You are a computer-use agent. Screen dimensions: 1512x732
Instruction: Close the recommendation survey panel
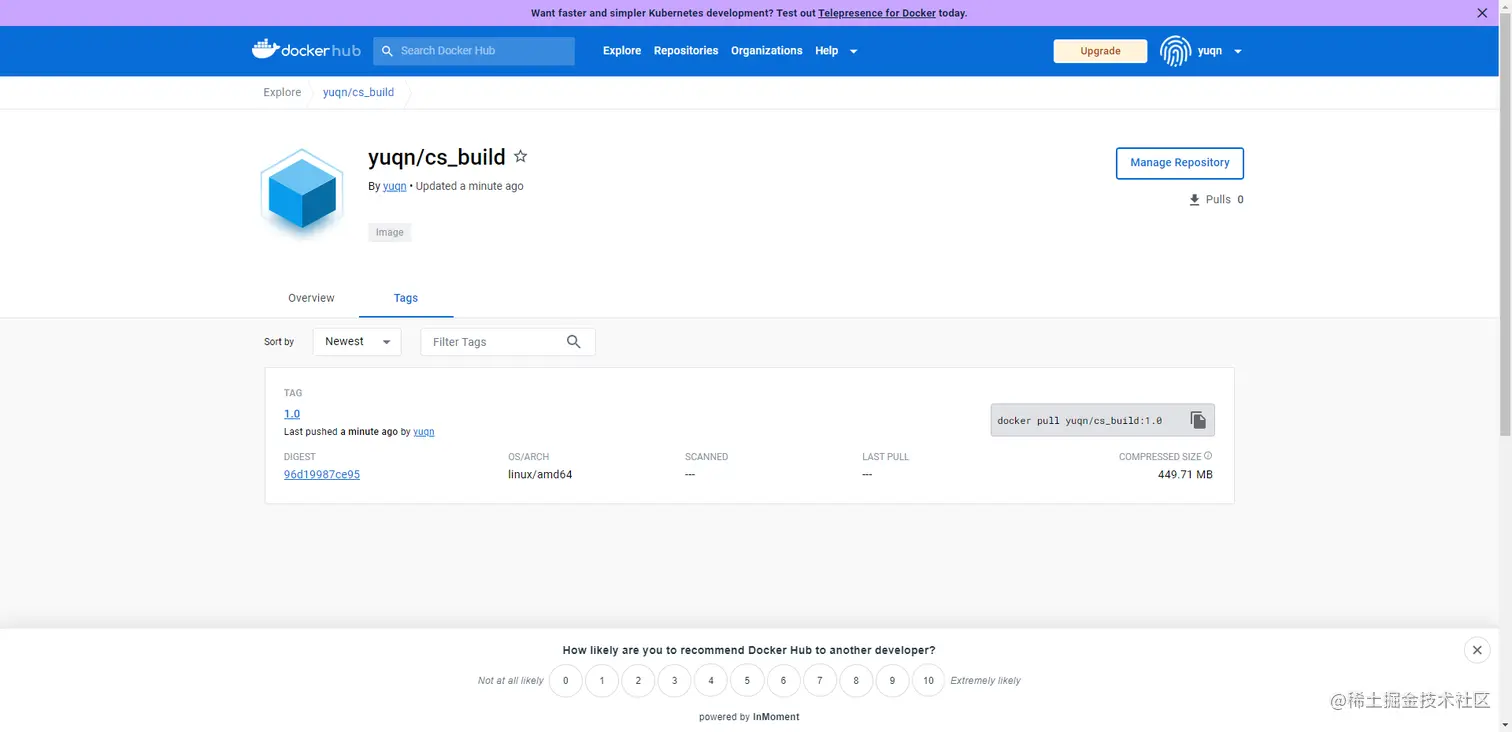tap(1477, 650)
